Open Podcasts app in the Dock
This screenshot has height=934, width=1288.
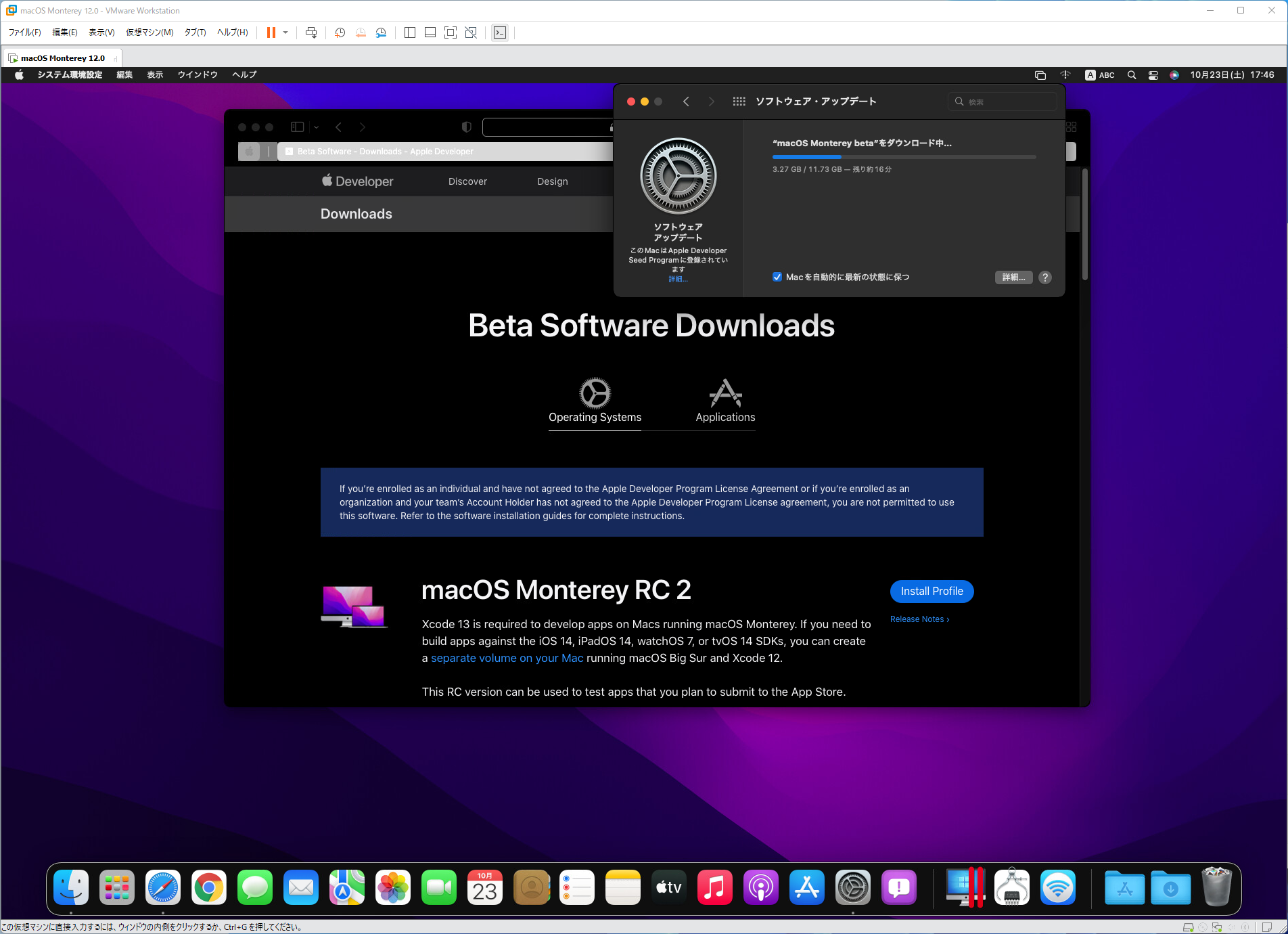pos(761,887)
